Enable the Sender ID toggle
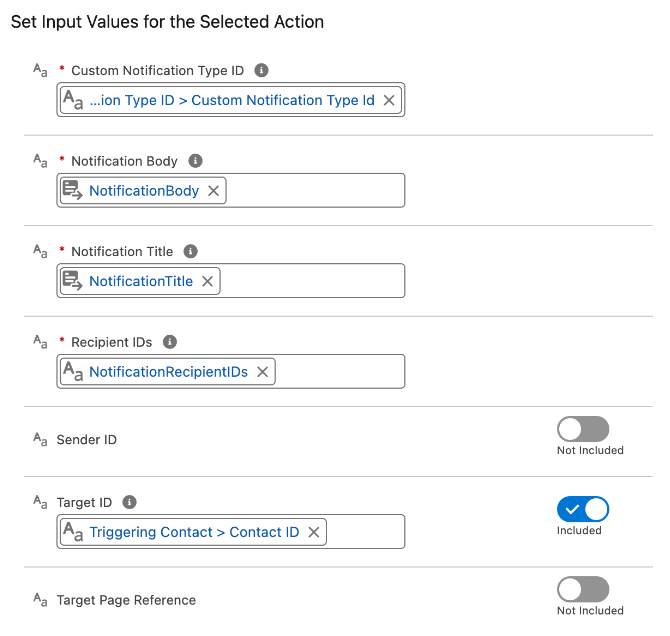This screenshot has height=636, width=670. click(583, 429)
